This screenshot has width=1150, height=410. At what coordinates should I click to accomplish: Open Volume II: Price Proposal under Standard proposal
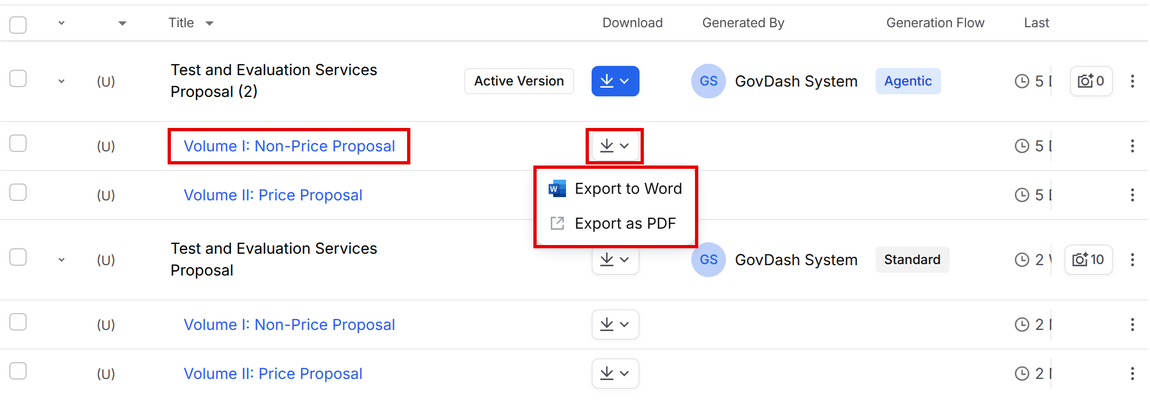coord(273,373)
